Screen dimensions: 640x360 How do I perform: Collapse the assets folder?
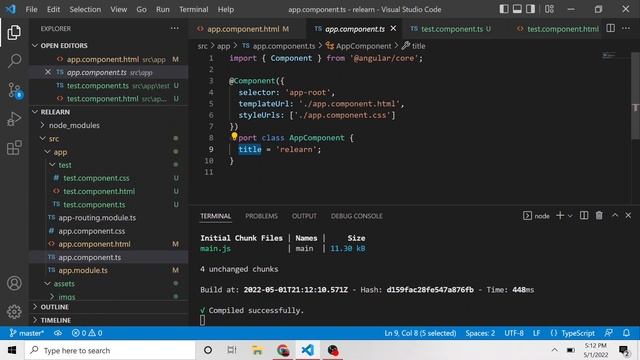pos(47,283)
